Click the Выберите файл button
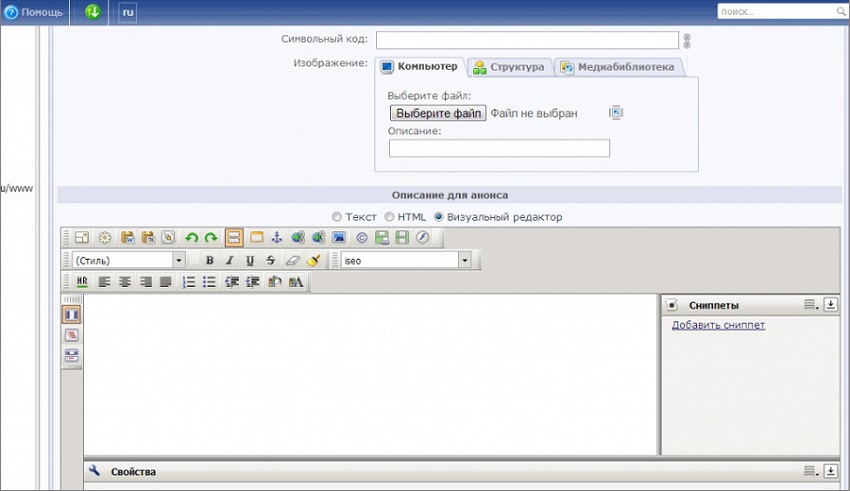This screenshot has height=491, width=850. pos(439,113)
